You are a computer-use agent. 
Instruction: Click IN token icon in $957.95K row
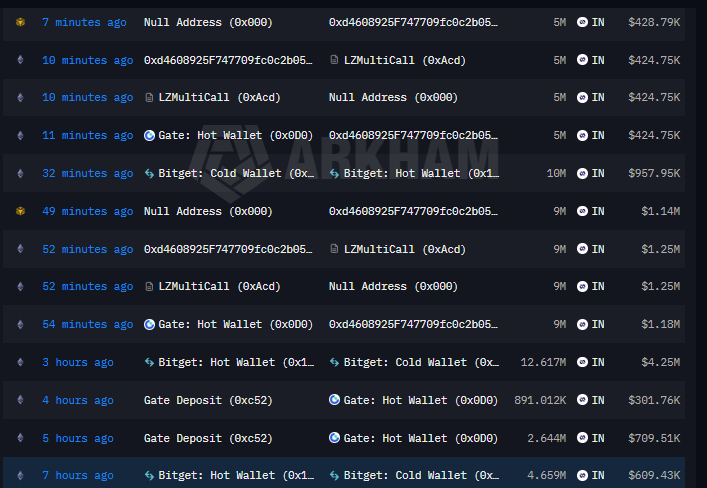click(x=583, y=173)
